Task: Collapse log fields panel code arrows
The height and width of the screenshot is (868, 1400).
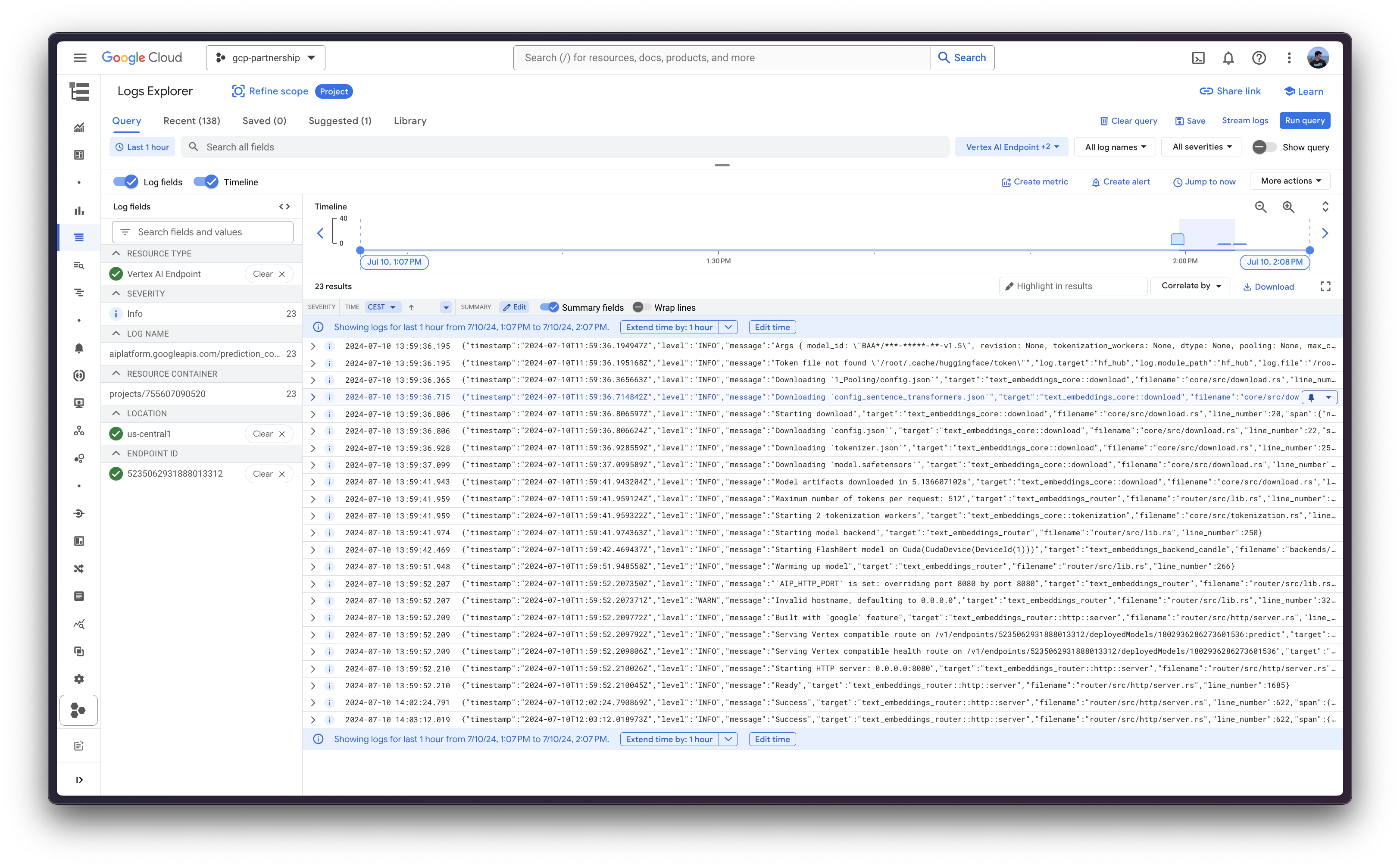Action: pyautogui.click(x=285, y=207)
